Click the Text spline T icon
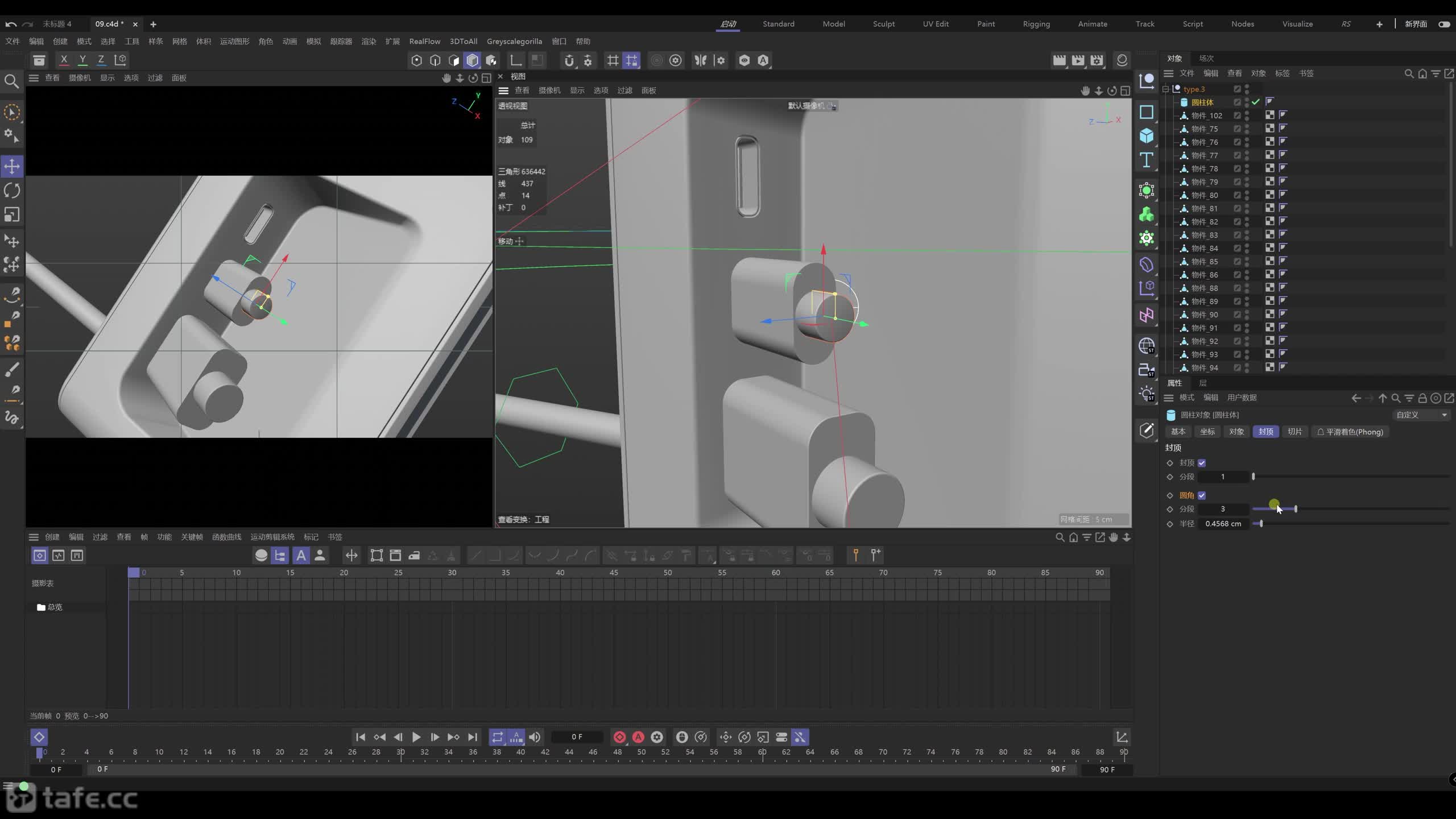Screen dimensions: 1456x819 point(1146,160)
